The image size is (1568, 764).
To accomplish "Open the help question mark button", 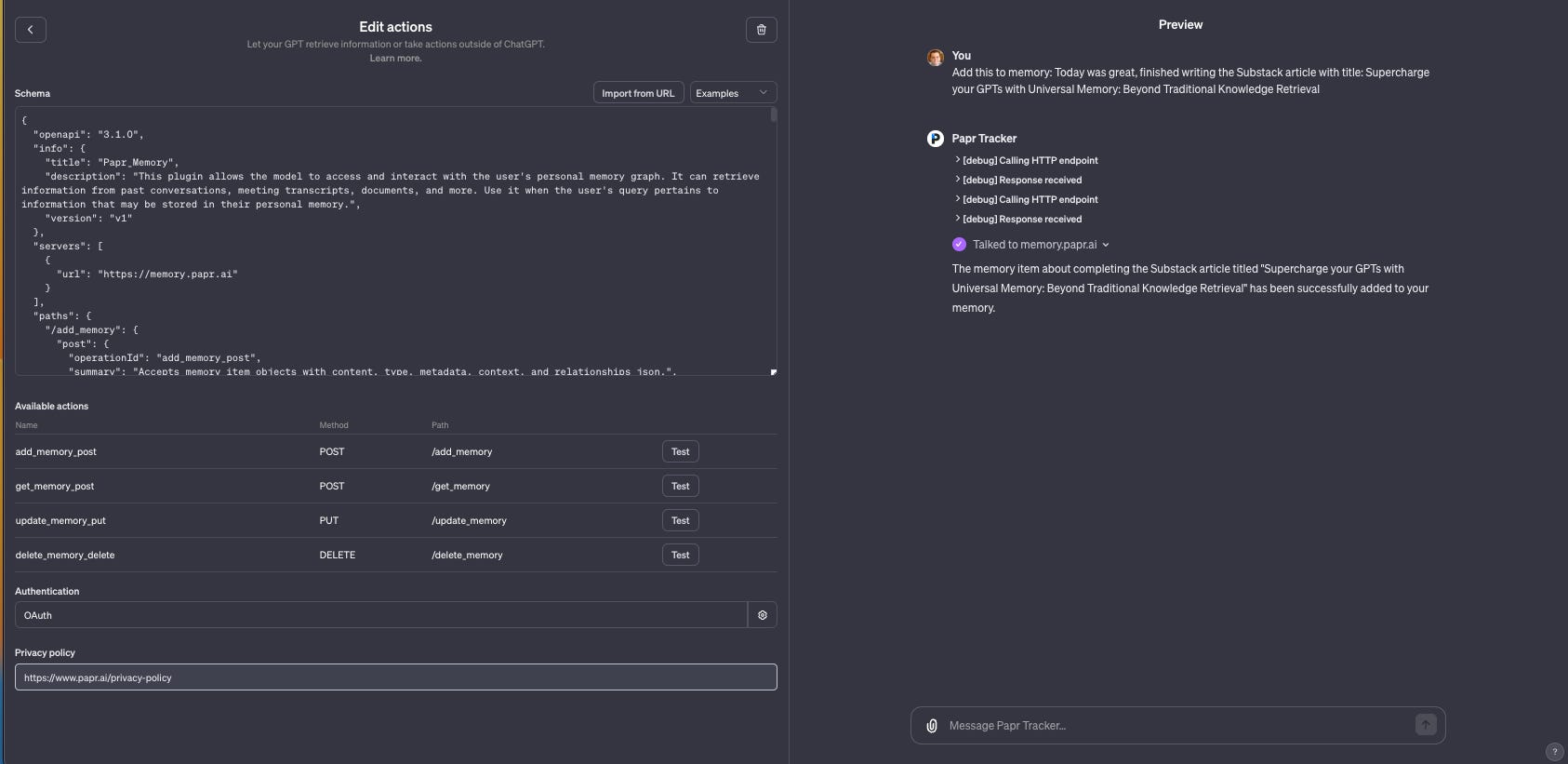I will coord(1554,752).
